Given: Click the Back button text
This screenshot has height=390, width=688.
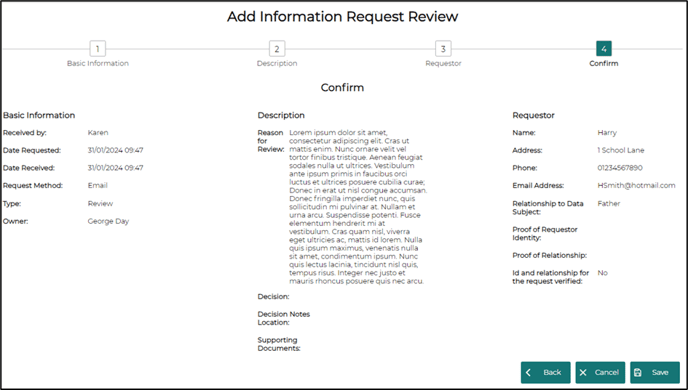Looking at the screenshot, I should [552, 372].
